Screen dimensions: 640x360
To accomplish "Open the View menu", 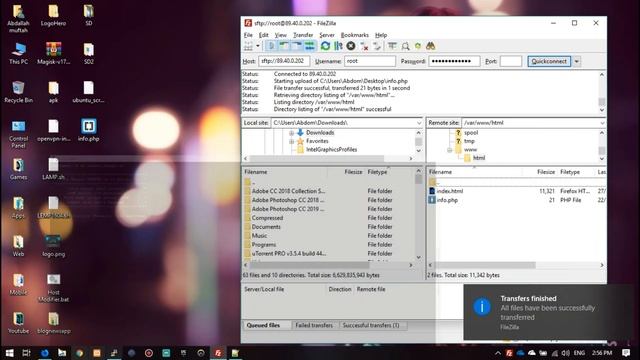I will (280, 35).
